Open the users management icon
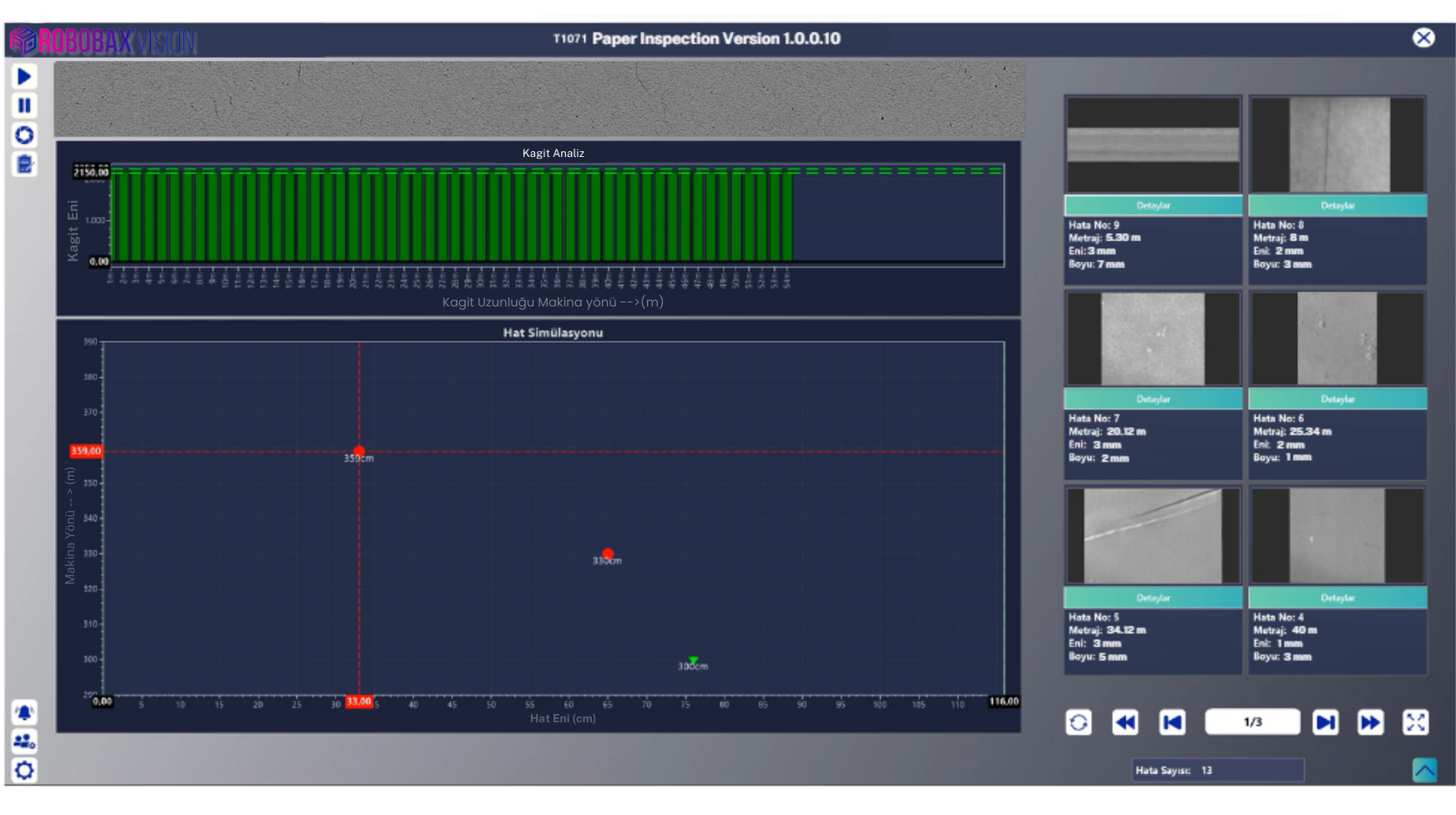The height and width of the screenshot is (815, 1456). coord(24,742)
